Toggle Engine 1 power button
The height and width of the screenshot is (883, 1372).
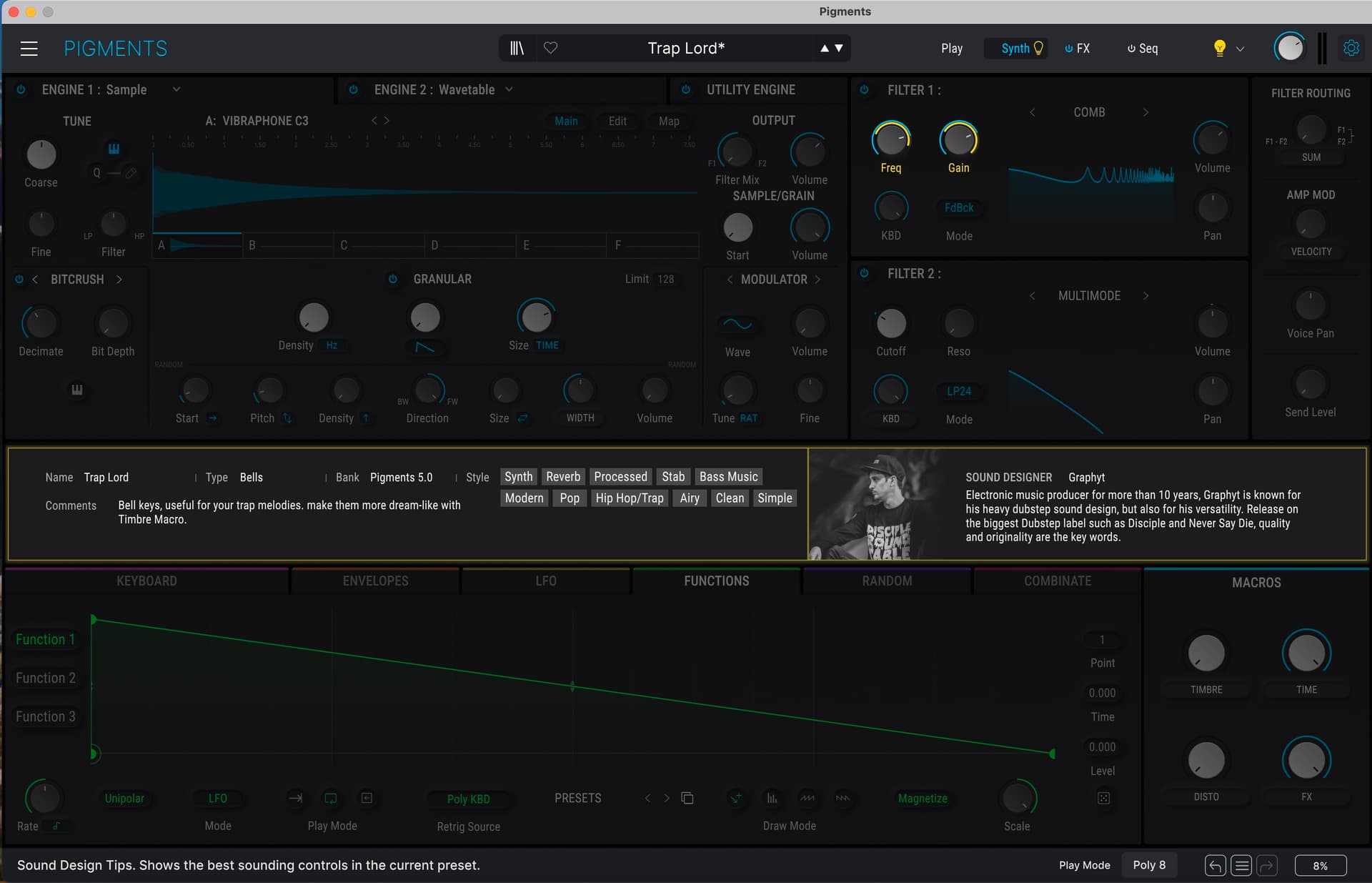tap(21, 89)
